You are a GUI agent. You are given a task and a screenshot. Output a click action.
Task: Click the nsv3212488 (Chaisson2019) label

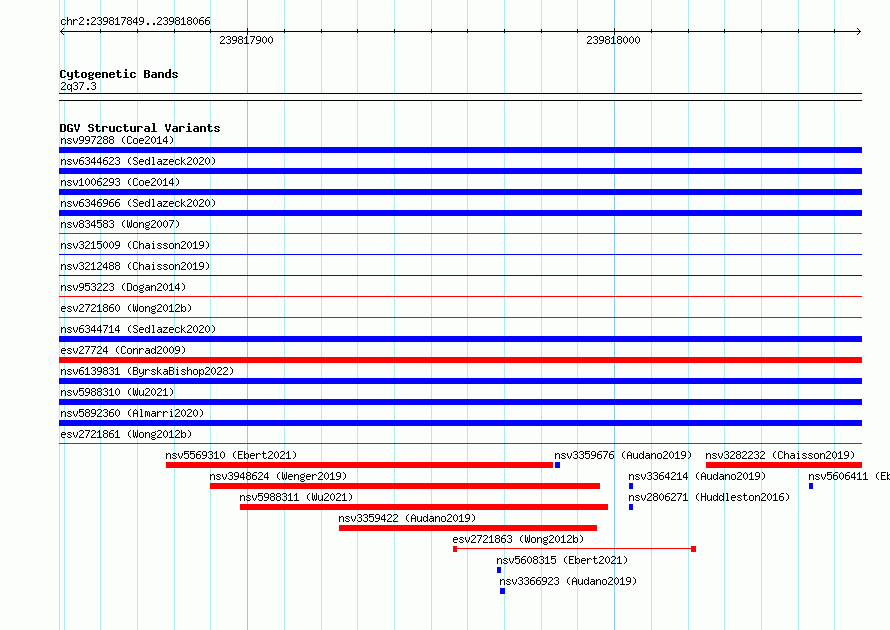click(x=135, y=266)
